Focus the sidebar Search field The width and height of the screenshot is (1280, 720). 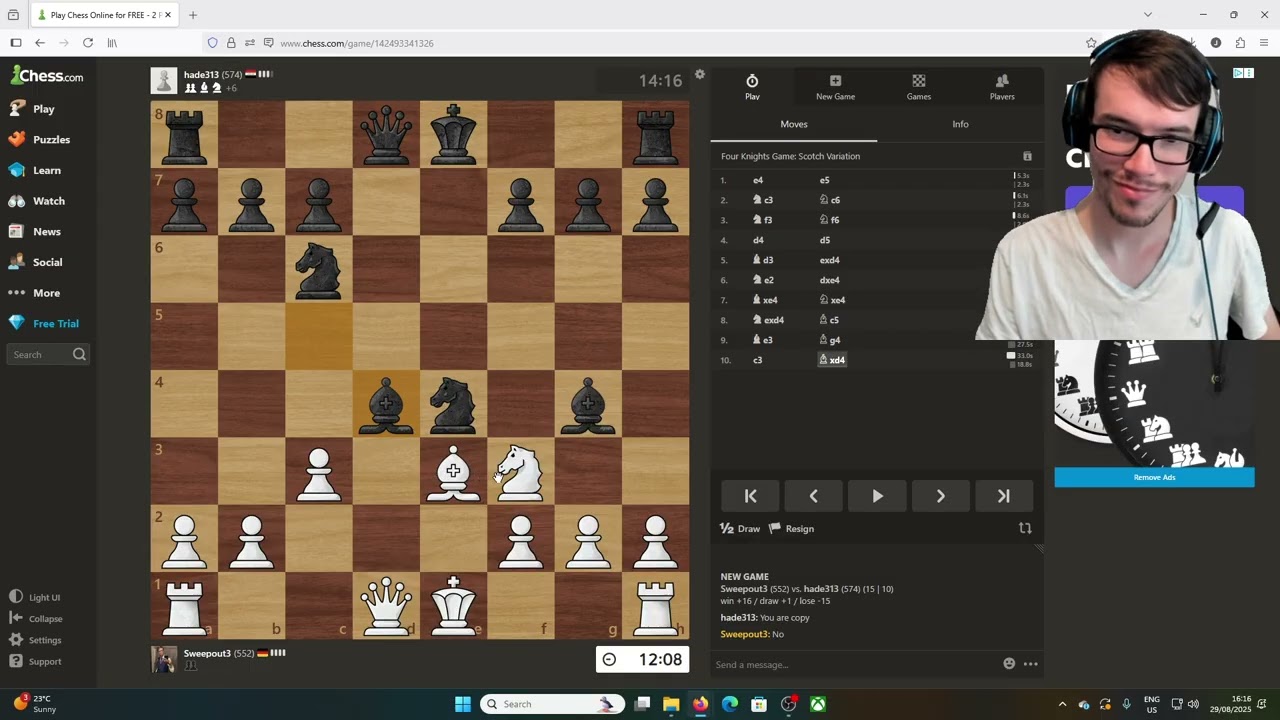coord(48,354)
